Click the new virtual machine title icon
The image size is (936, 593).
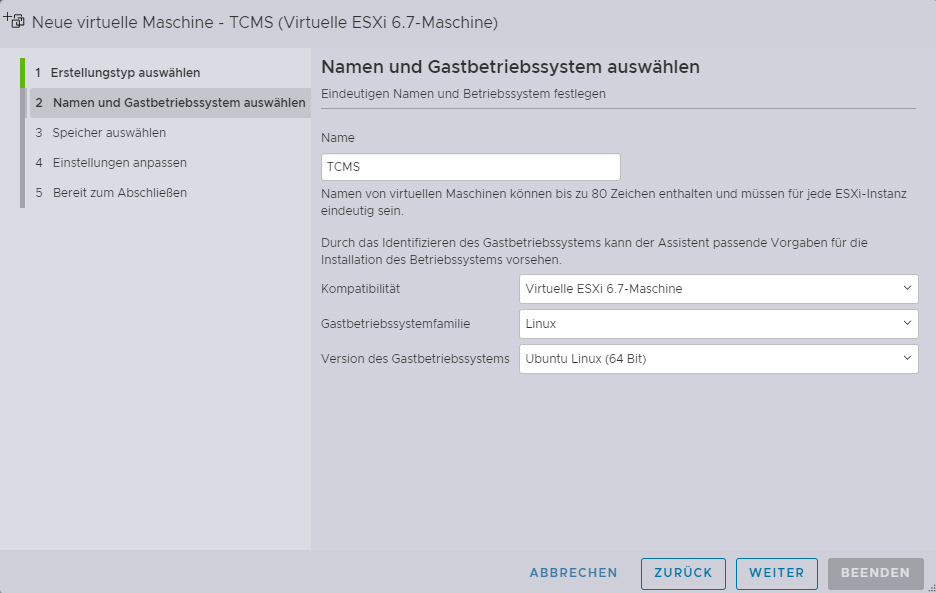click(15, 20)
